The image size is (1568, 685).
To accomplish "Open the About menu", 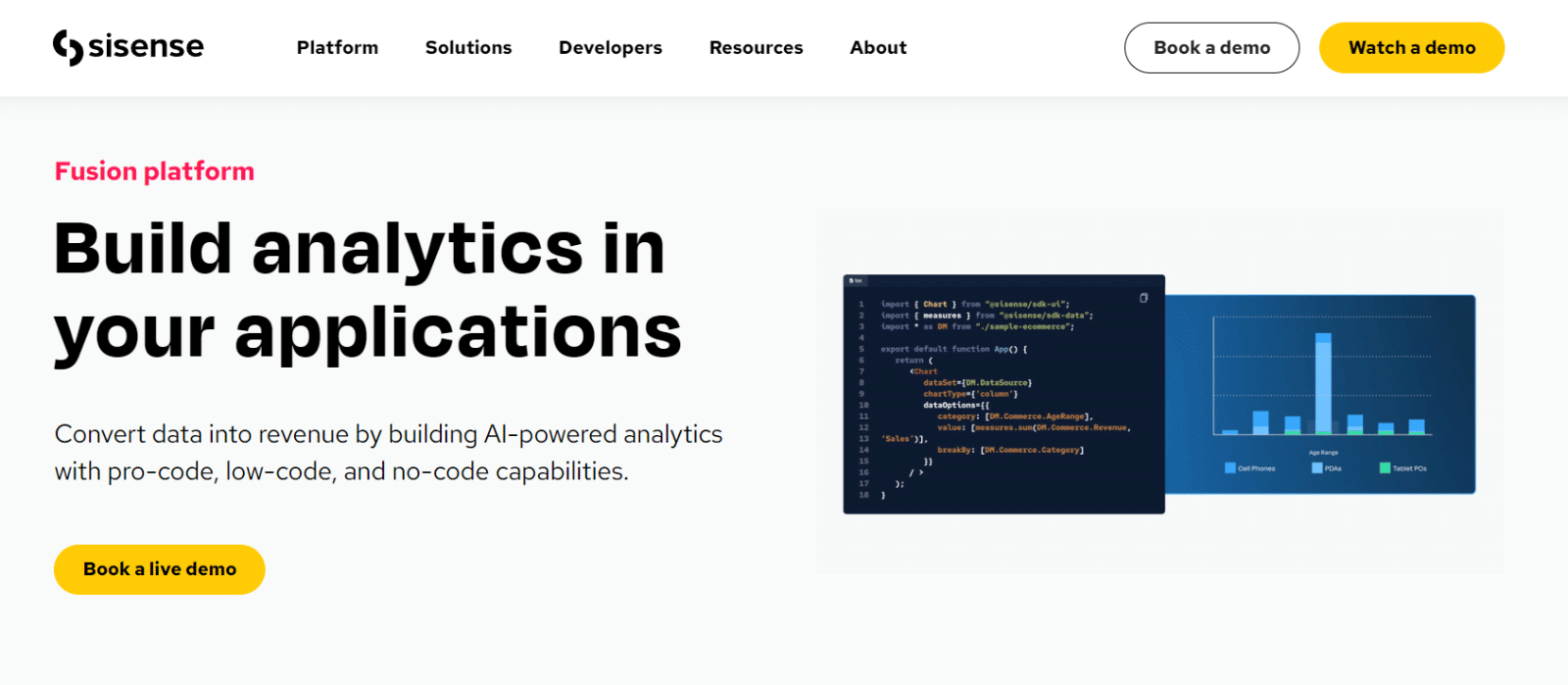I will (878, 47).
